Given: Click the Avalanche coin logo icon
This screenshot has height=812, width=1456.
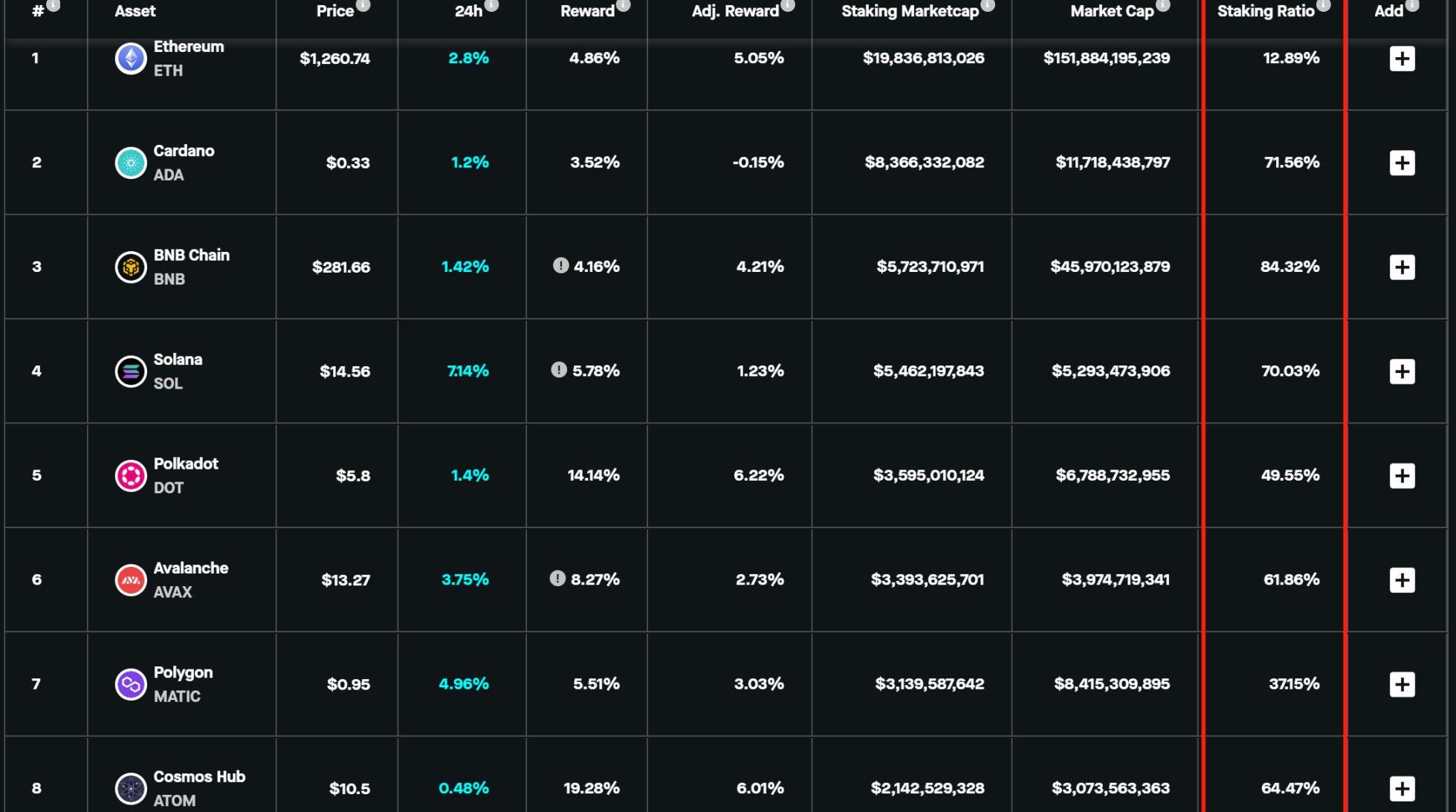Looking at the screenshot, I should point(131,580).
